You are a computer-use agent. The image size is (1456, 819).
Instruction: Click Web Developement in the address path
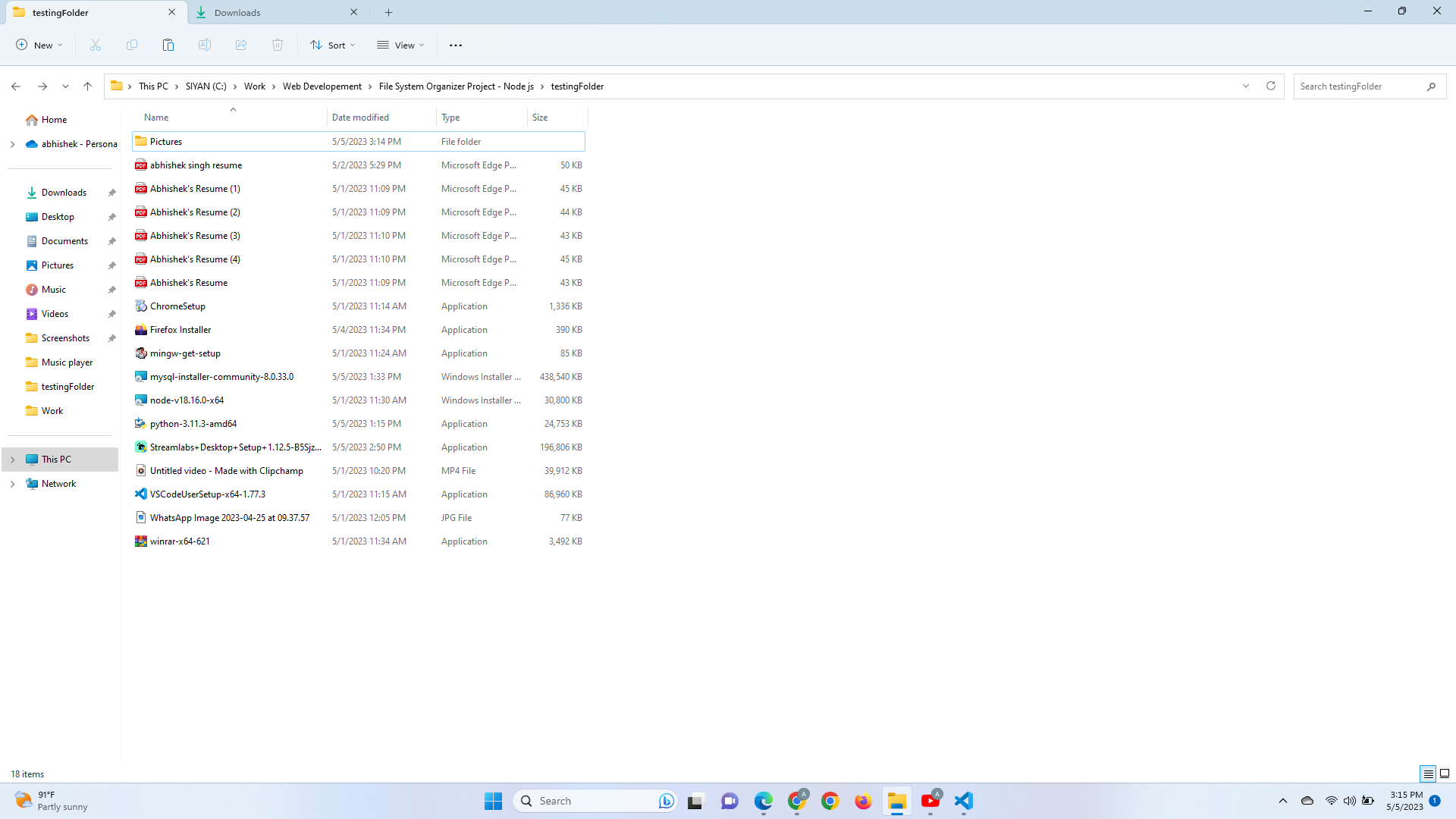coord(322,86)
